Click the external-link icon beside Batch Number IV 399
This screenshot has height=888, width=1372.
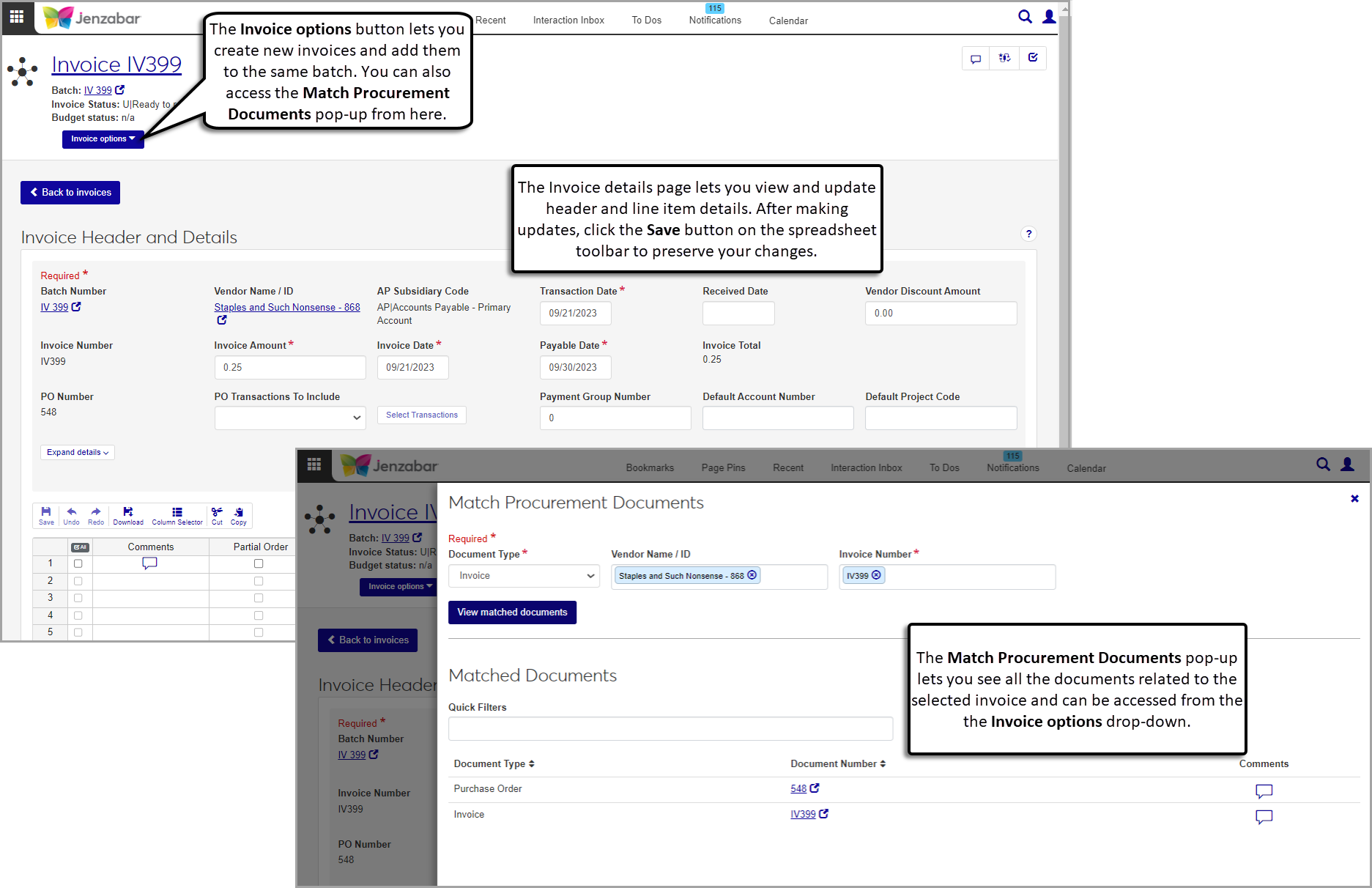pyautogui.click(x=76, y=307)
